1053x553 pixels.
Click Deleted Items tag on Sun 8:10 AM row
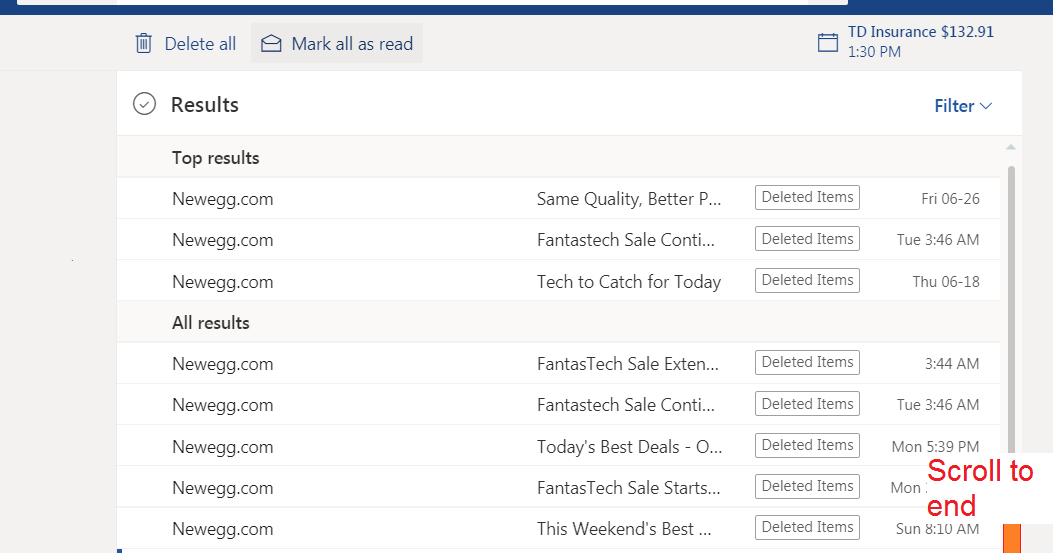click(x=807, y=527)
